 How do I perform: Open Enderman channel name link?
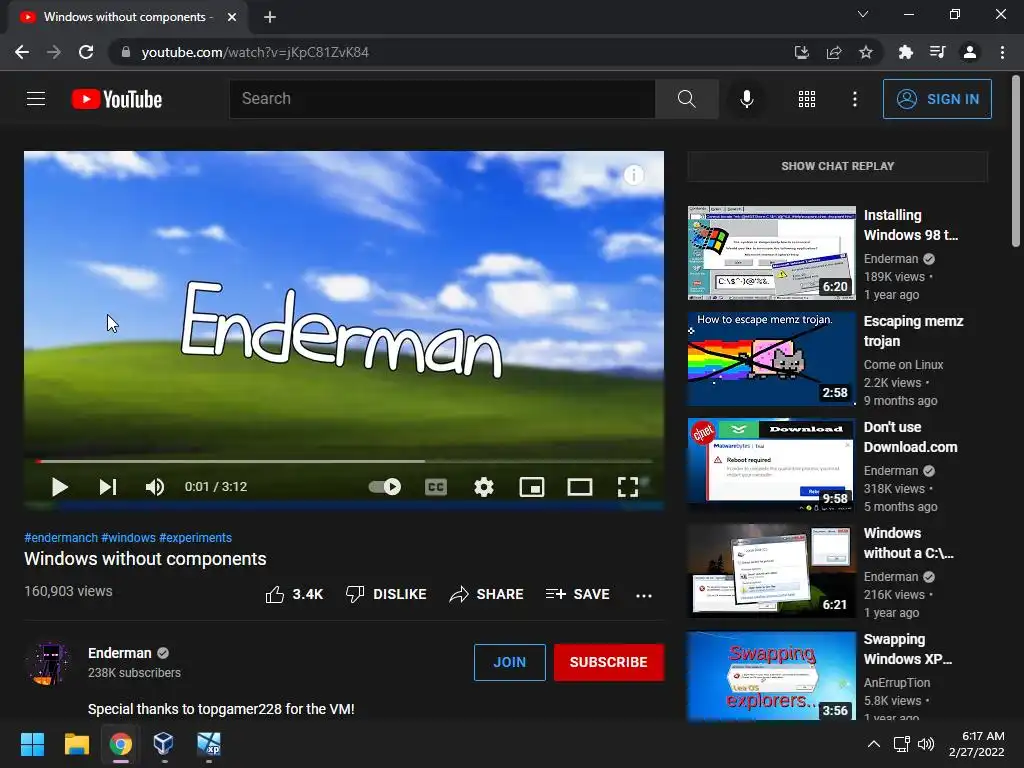click(120, 653)
